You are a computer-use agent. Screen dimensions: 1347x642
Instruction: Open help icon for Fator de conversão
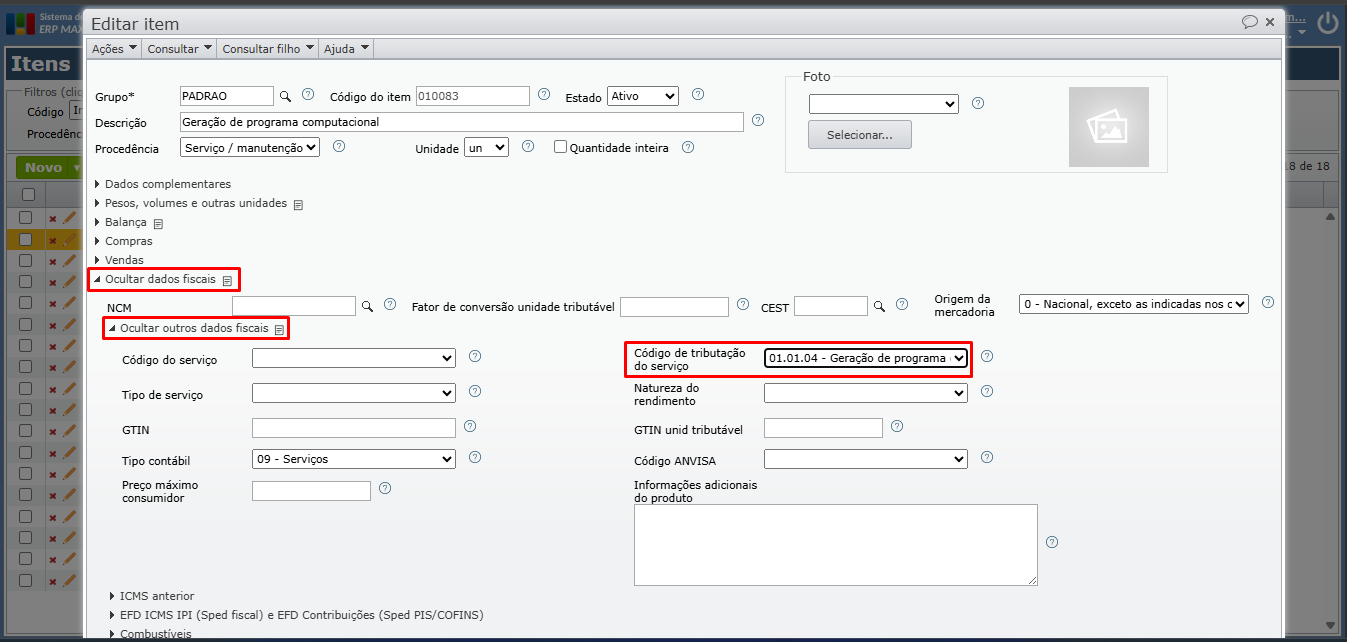(743, 304)
